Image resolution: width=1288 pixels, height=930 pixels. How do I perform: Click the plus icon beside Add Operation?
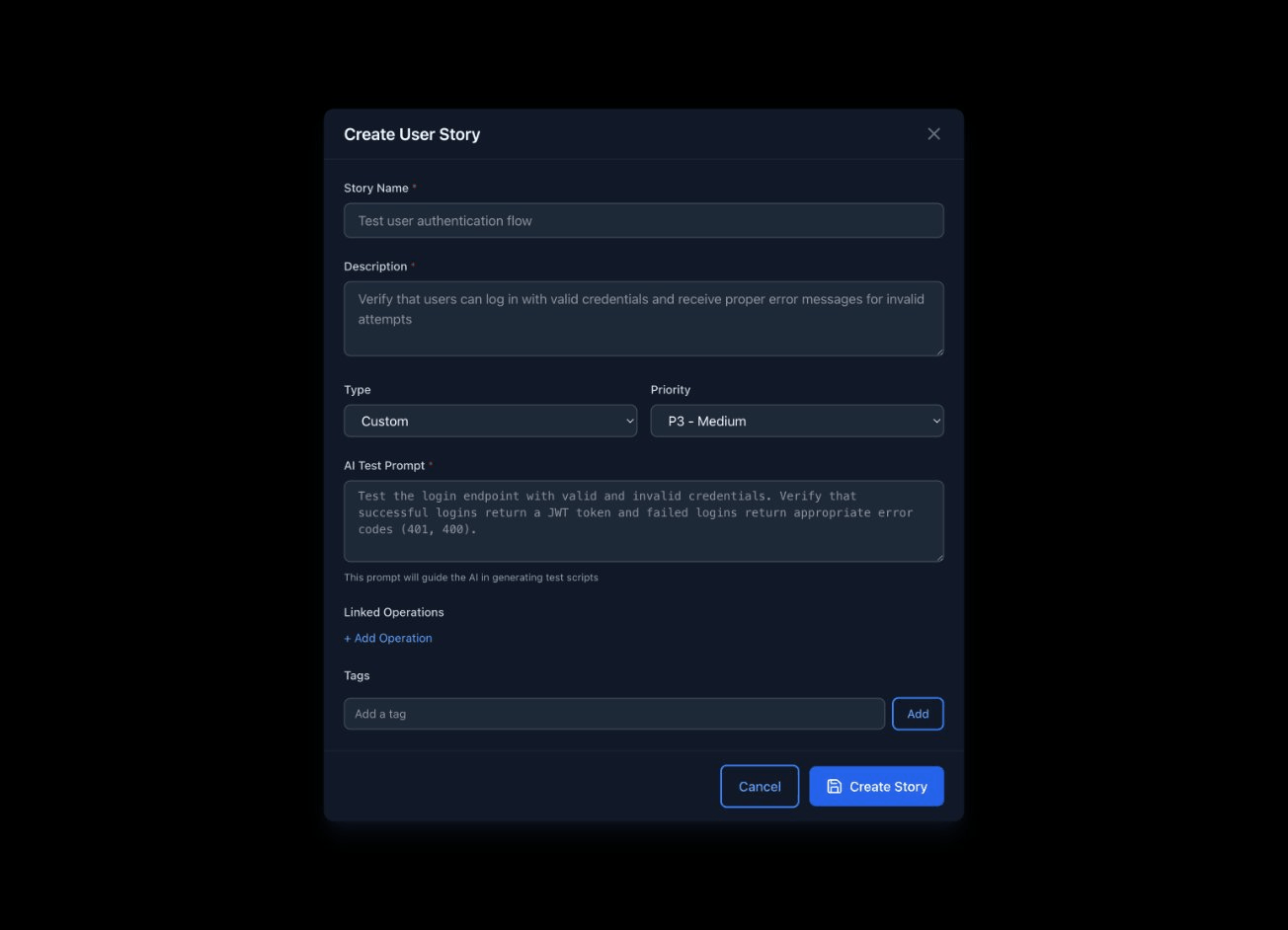[x=348, y=638]
